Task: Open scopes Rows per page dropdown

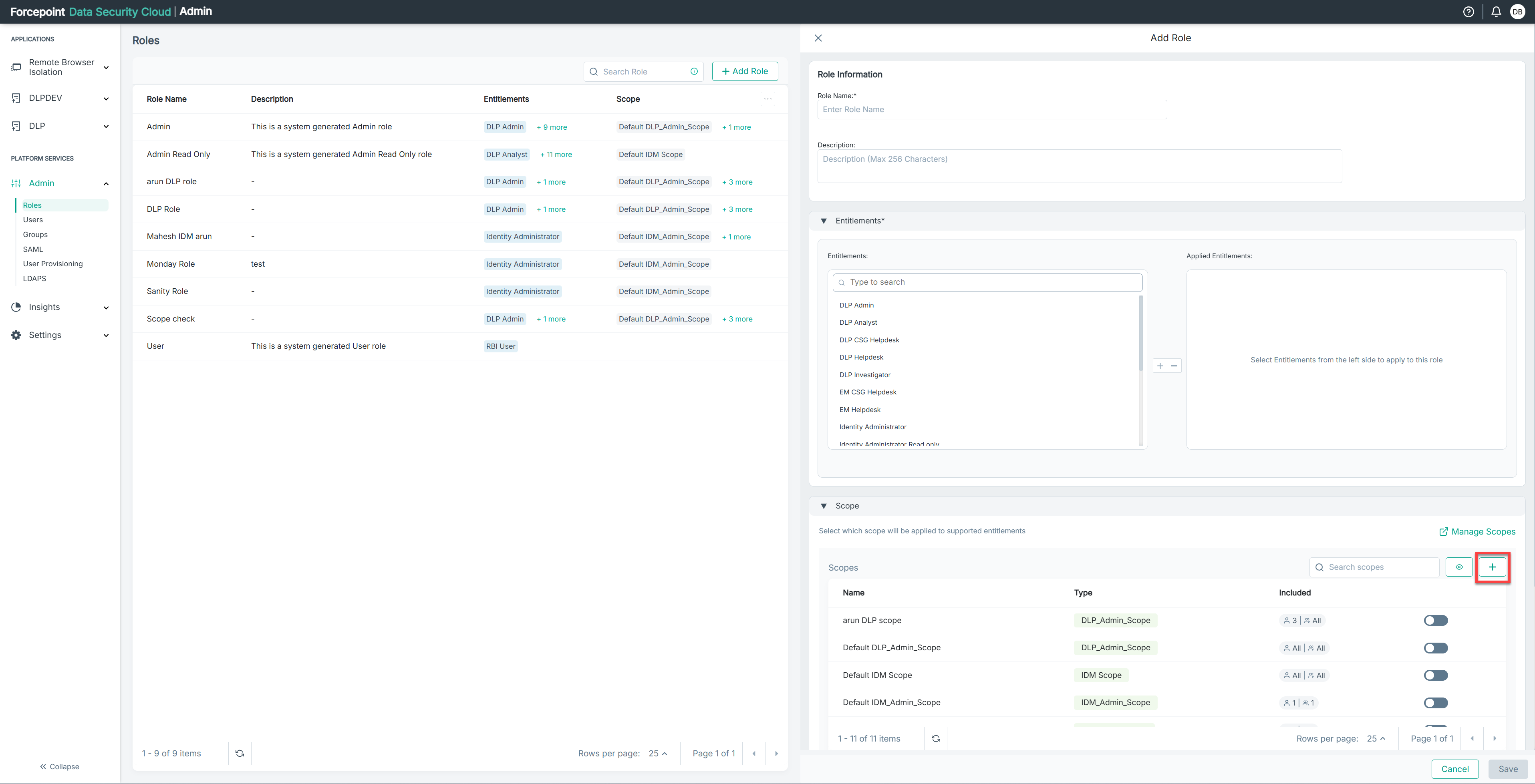Action: tap(1376, 739)
